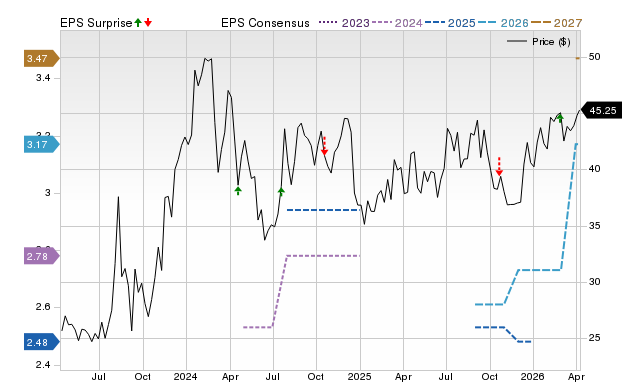Click the 2.6 EPS axis label
The width and height of the screenshot is (640, 382).
point(43,307)
